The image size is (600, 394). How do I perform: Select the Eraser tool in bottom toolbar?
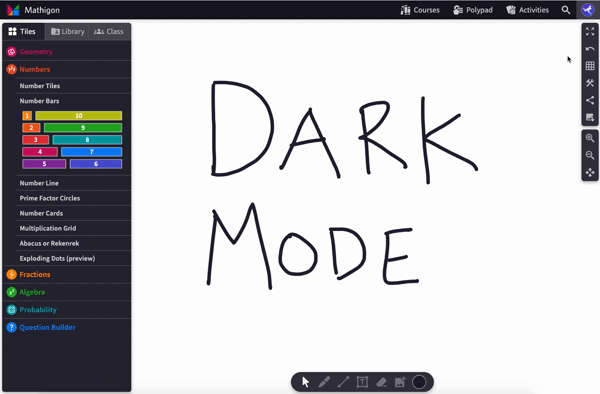click(381, 382)
